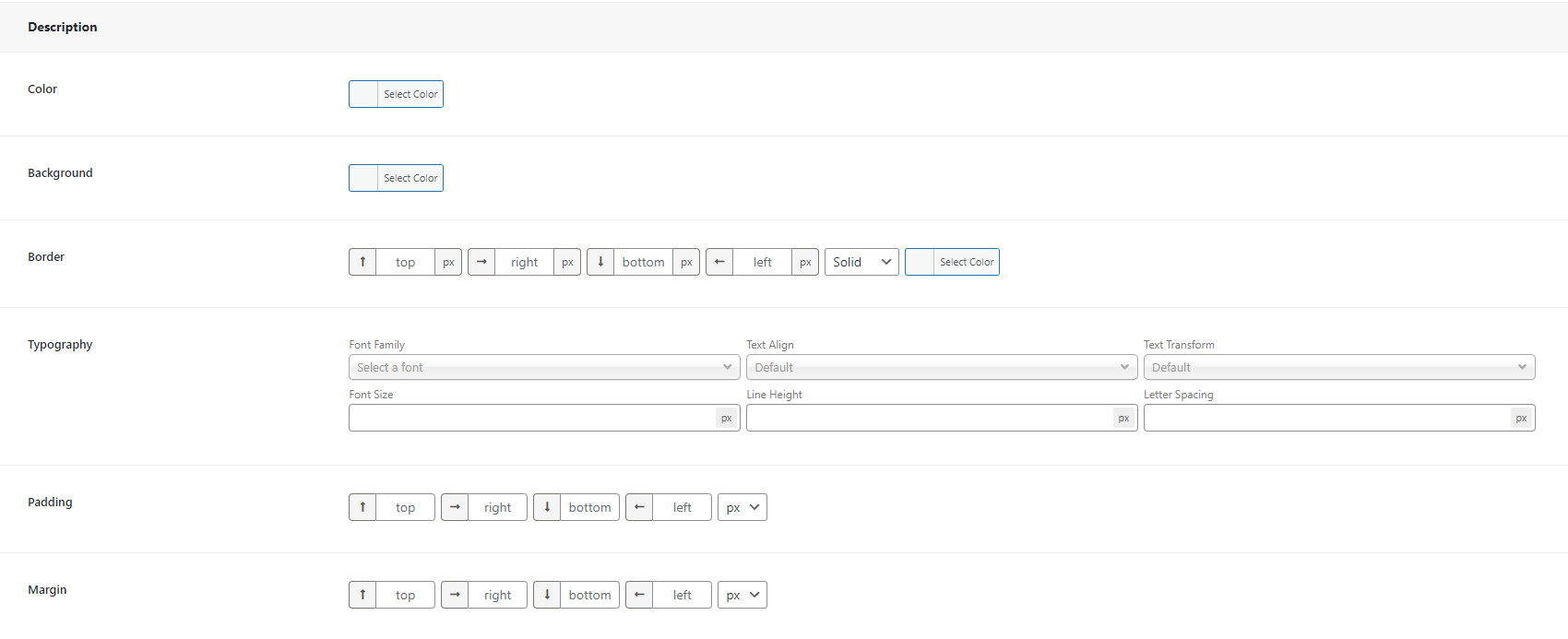Click the down arrow icon in Margin row
Screen dimensions: 1568x639
tap(547, 595)
